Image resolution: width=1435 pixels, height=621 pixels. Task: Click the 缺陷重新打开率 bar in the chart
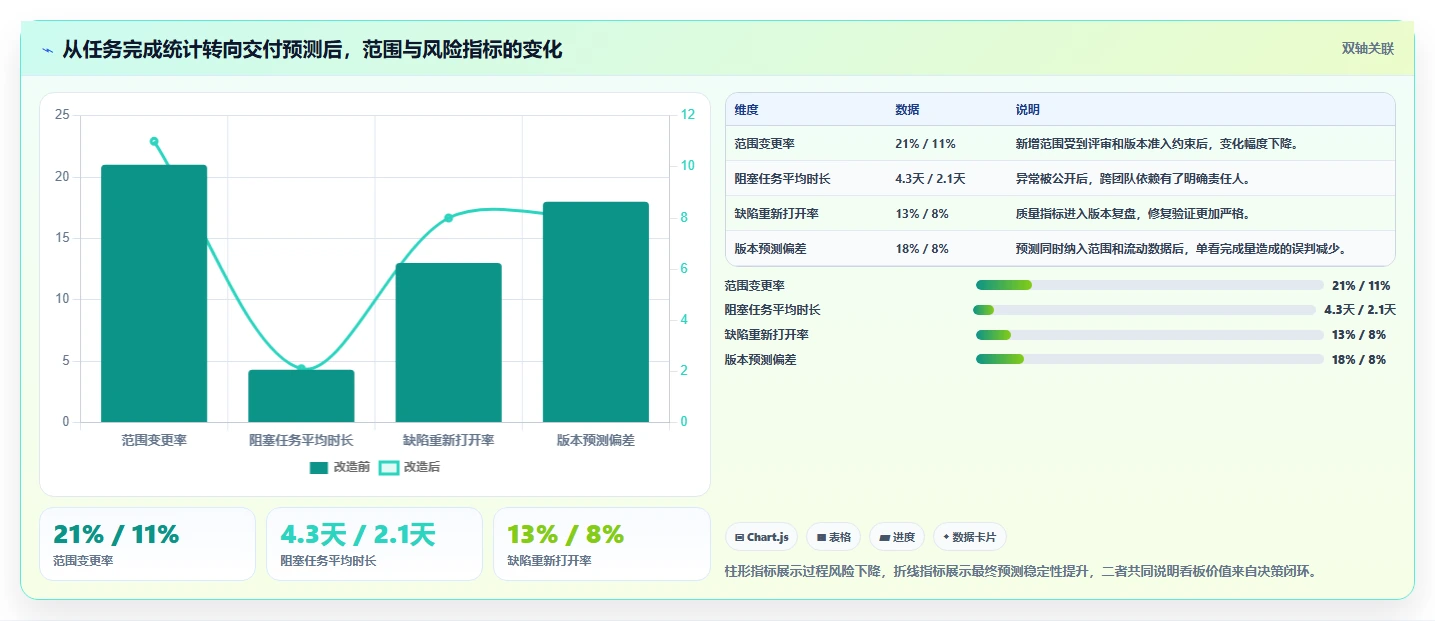point(448,342)
